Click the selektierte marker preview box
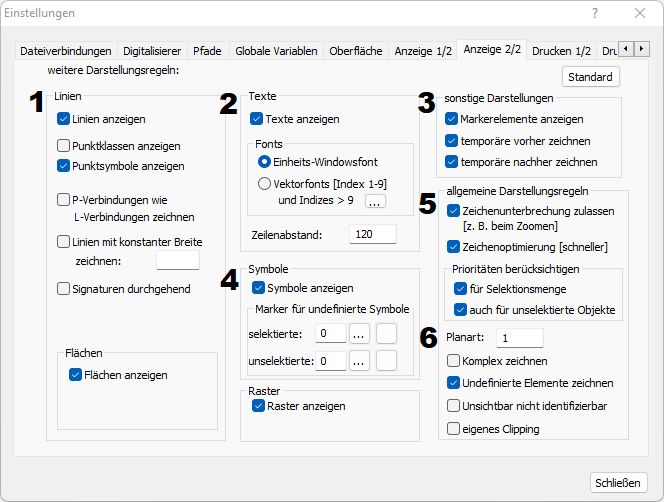The width and height of the screenshot is (664, 502). [387, 334]
